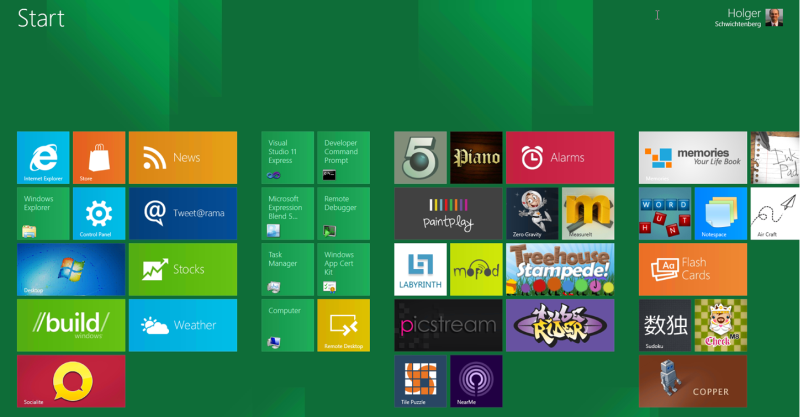Open the Tile Puzzle tile
This screenshot has width=800, height=417.
[420, 381]
